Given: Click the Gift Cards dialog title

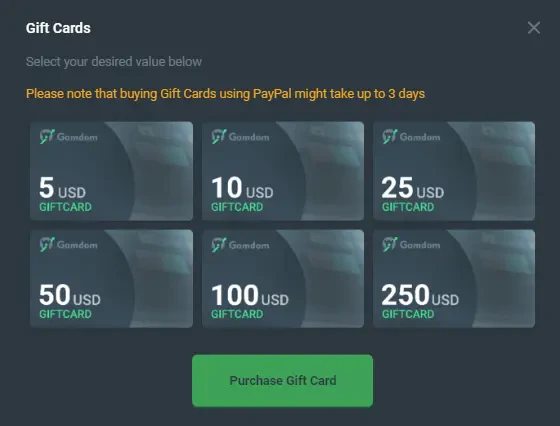Looking at the screenshot, I should [58, 28].
